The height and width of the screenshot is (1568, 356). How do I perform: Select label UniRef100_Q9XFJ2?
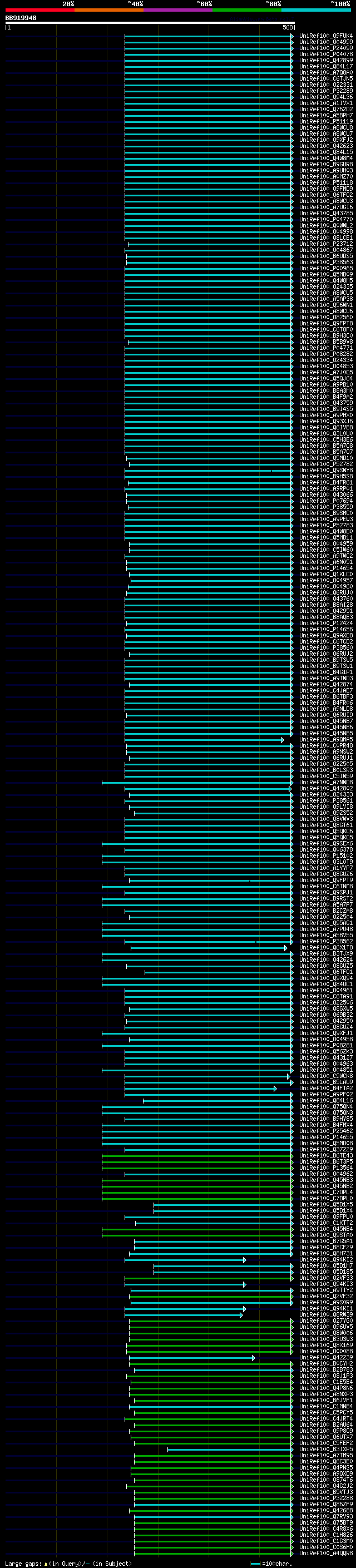[326, 140]
